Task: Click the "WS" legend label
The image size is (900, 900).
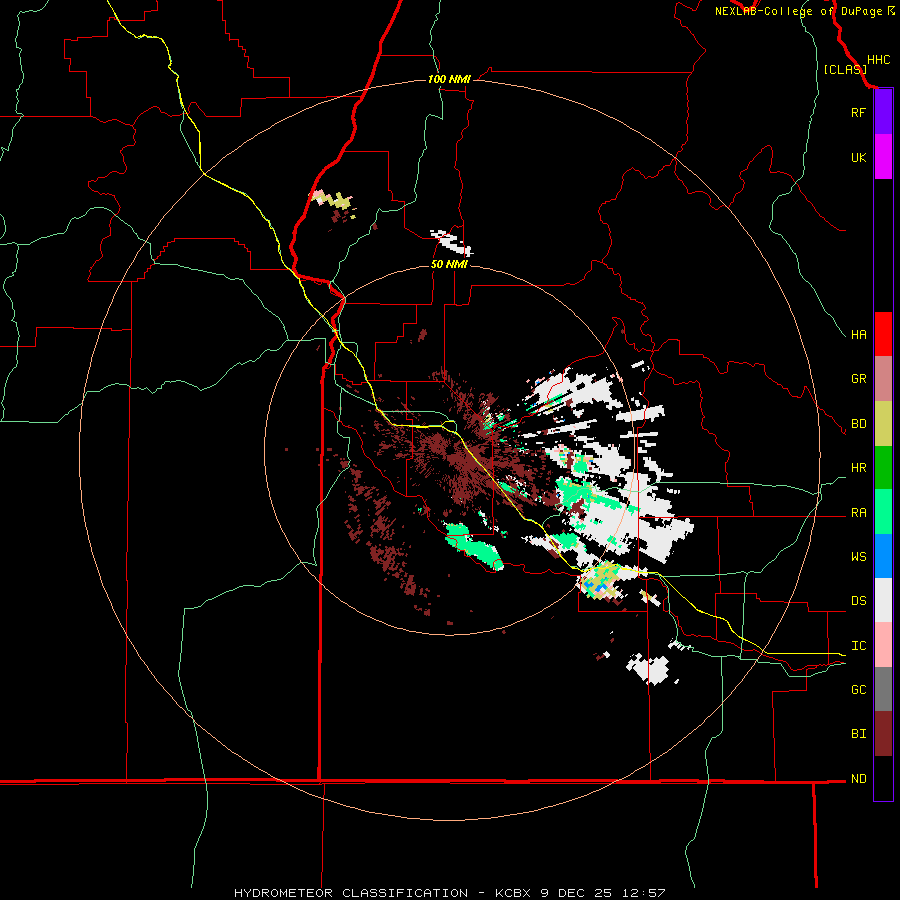Action: [858, 557]
